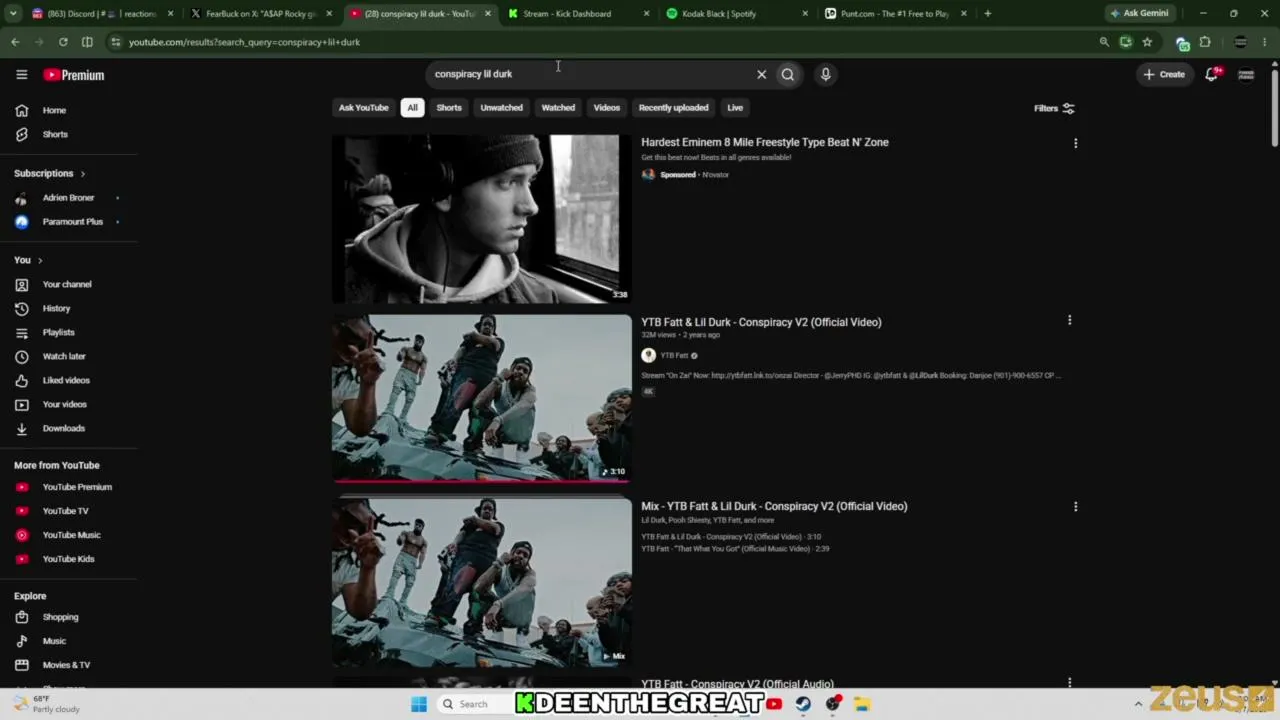Click the Create button
This screenshot has height=720, width=1280.
(1164, 74)
